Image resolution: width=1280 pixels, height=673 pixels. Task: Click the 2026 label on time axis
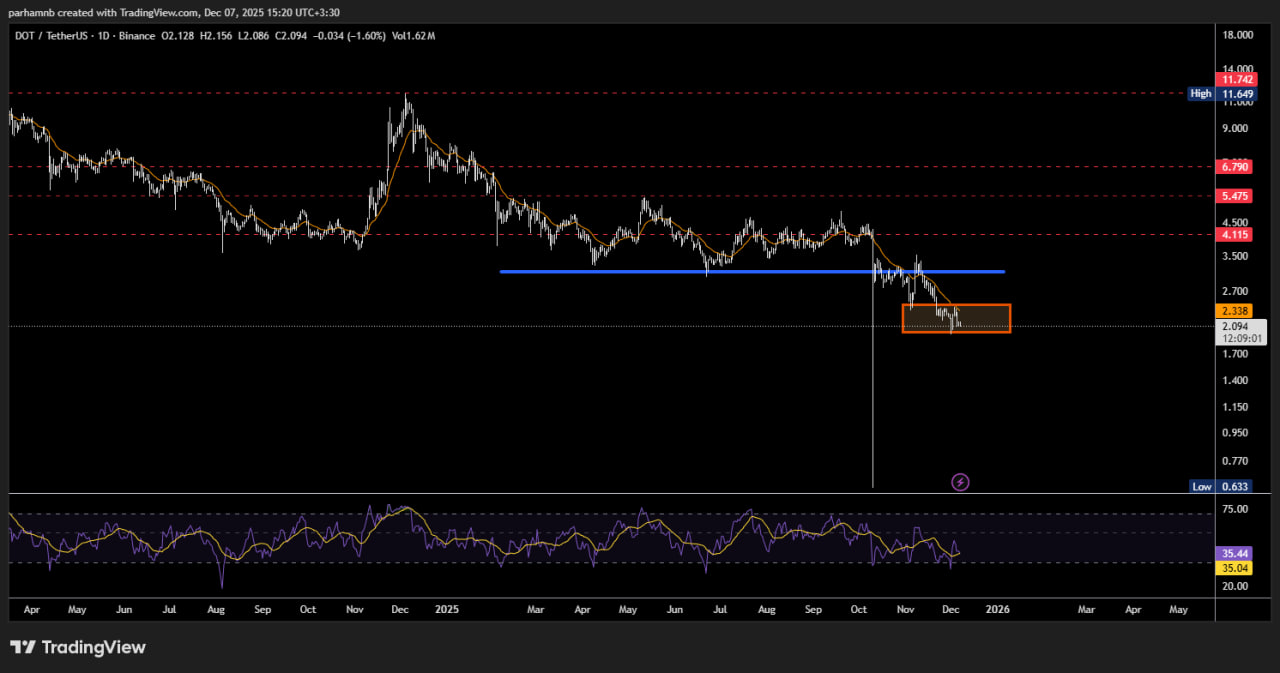[995, 608]
